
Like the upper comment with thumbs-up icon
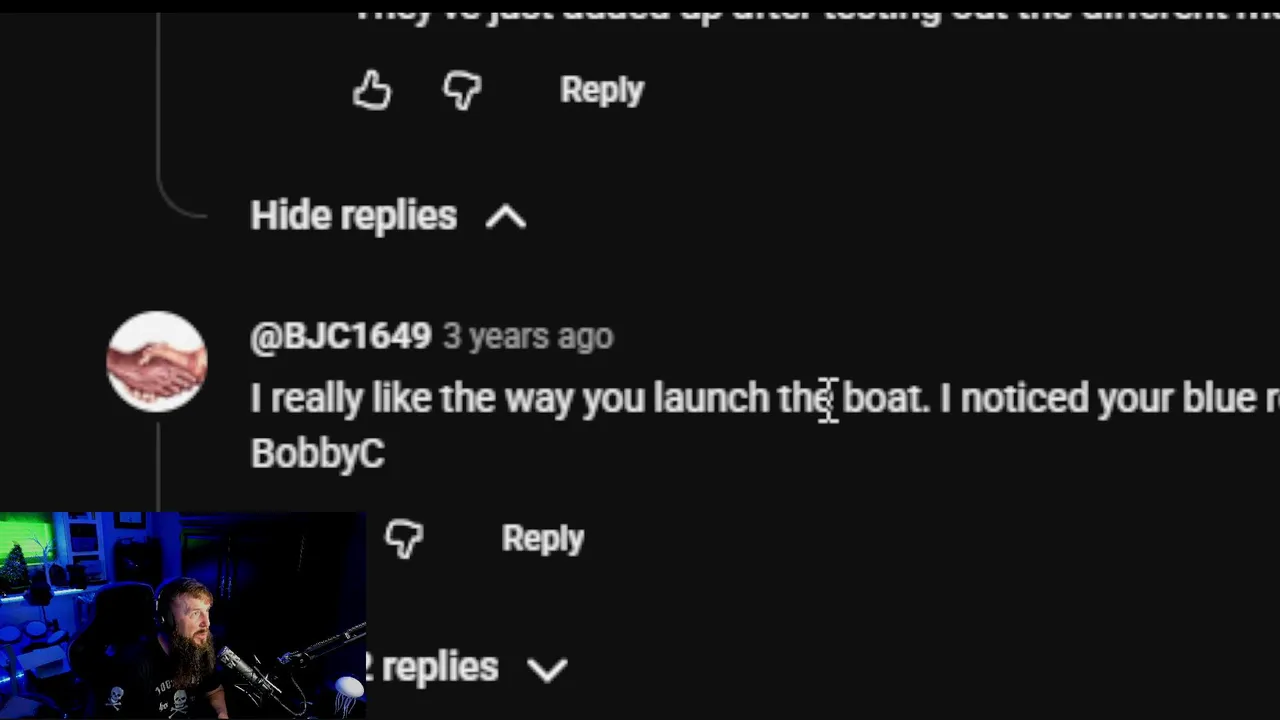(x=372, y=90)
